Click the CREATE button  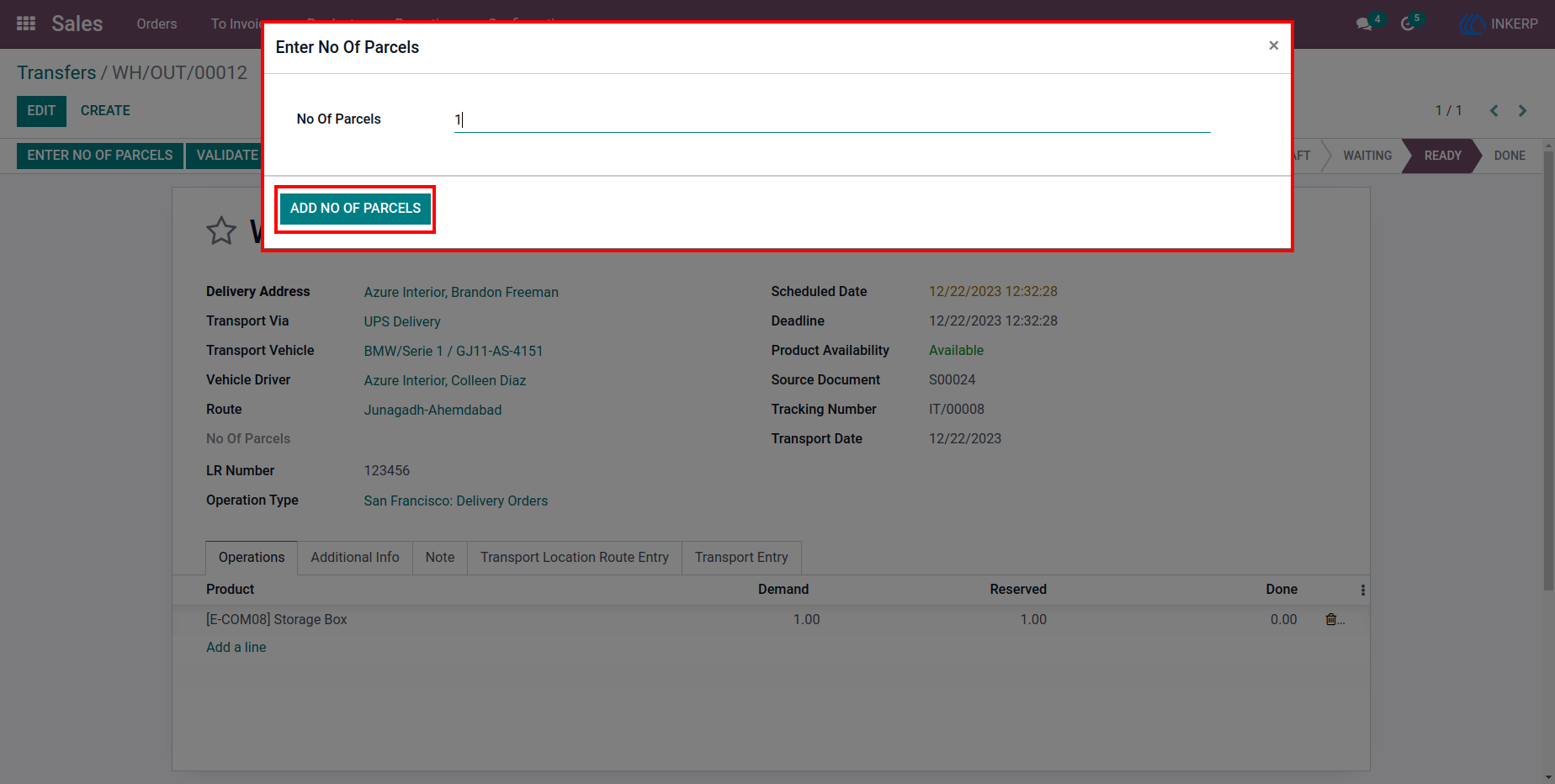tap(105, 111)
